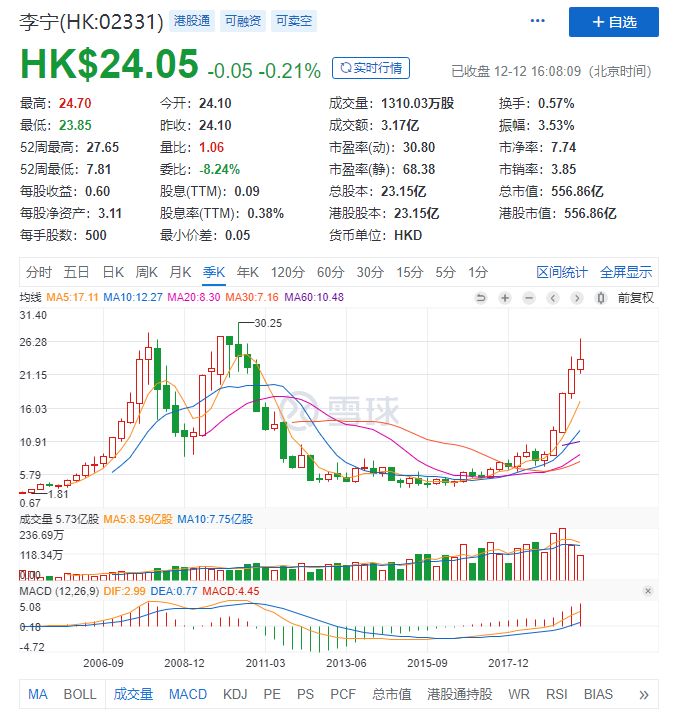Switch to the 分时 chart tab

(39, 272)
